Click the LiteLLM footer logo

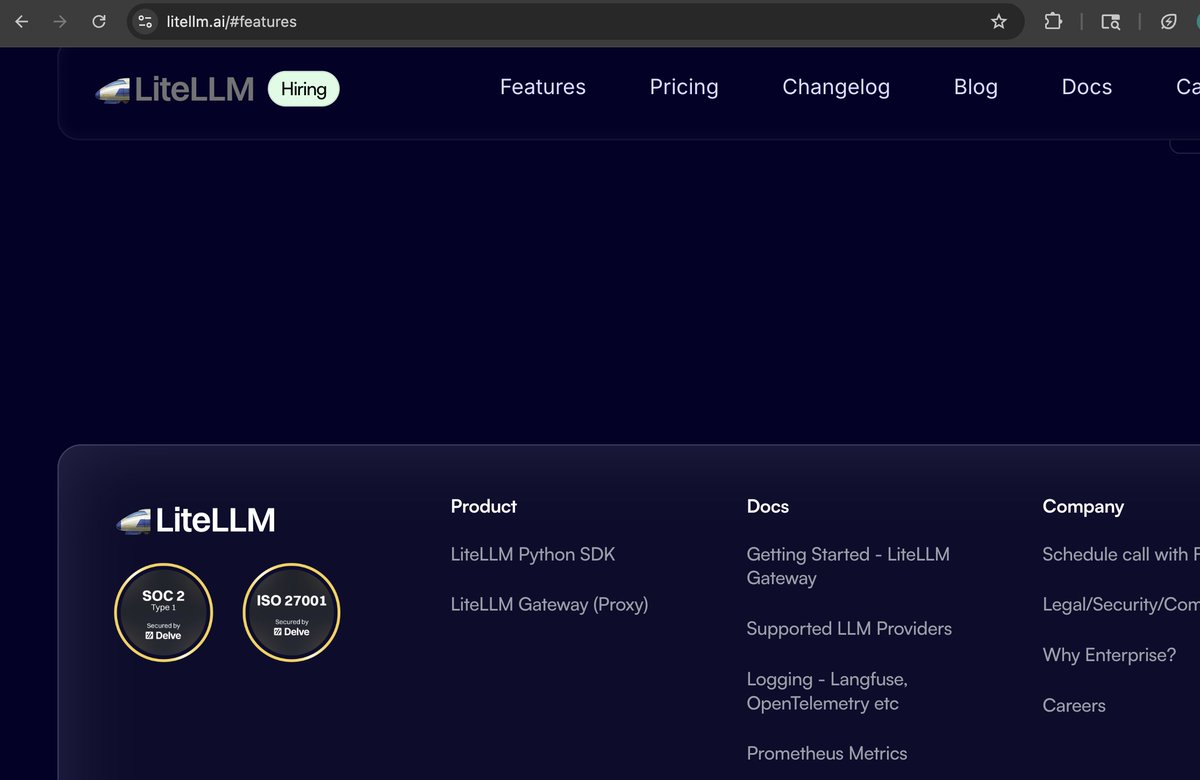coord(196,520)
